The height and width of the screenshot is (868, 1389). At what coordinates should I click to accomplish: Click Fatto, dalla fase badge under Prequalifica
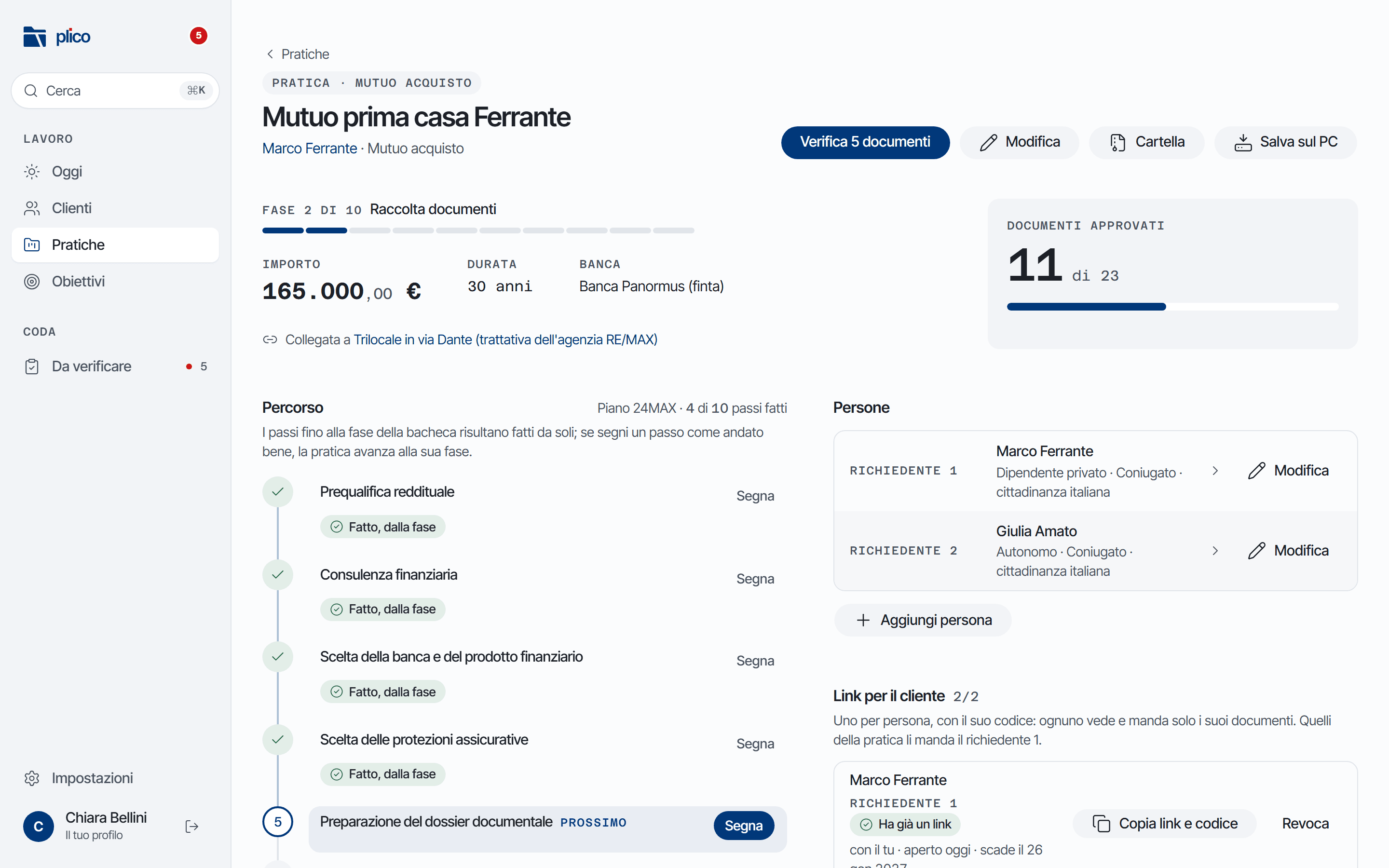(x=383, y=527)
